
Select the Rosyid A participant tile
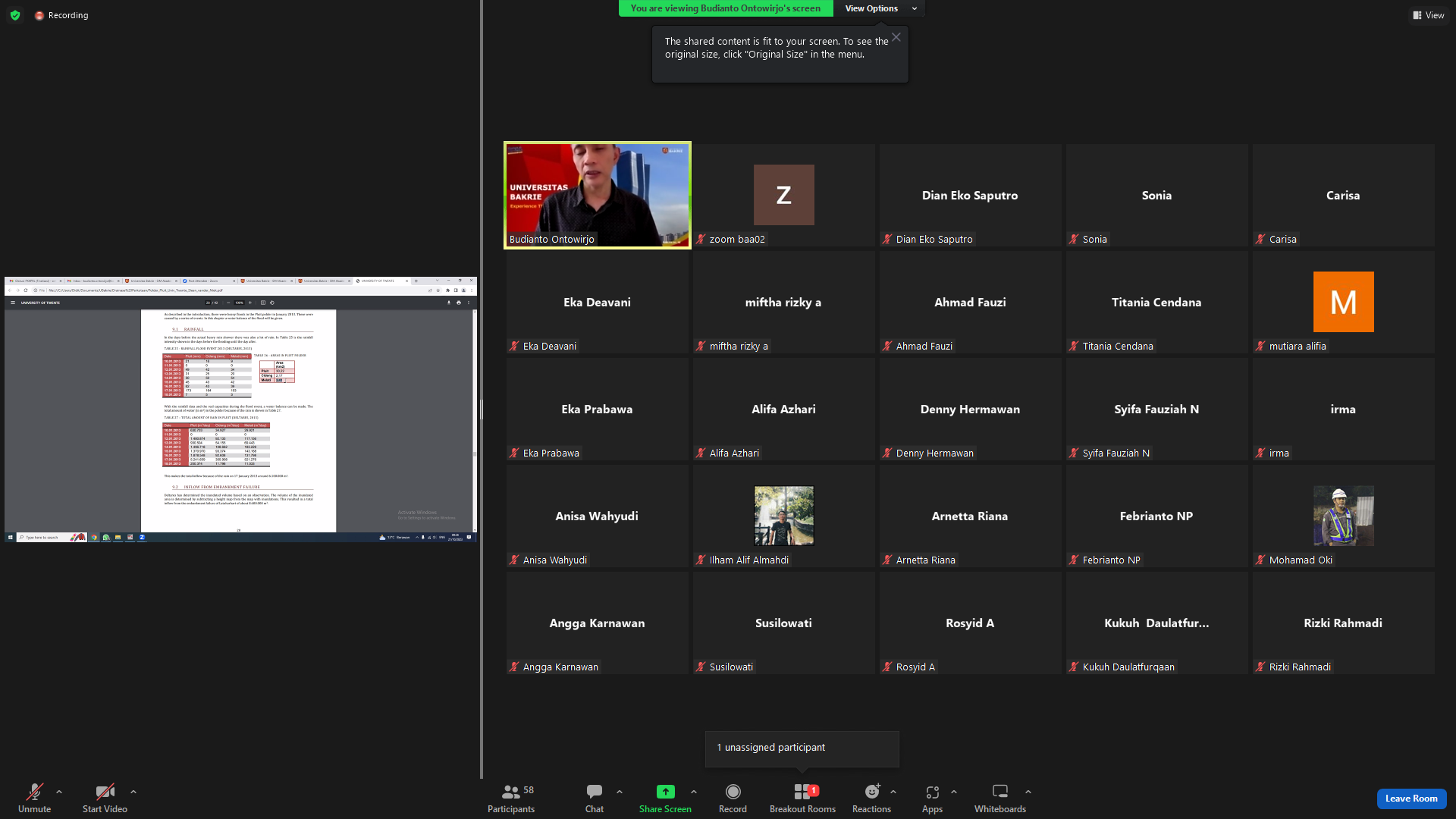tap(971, 623)
